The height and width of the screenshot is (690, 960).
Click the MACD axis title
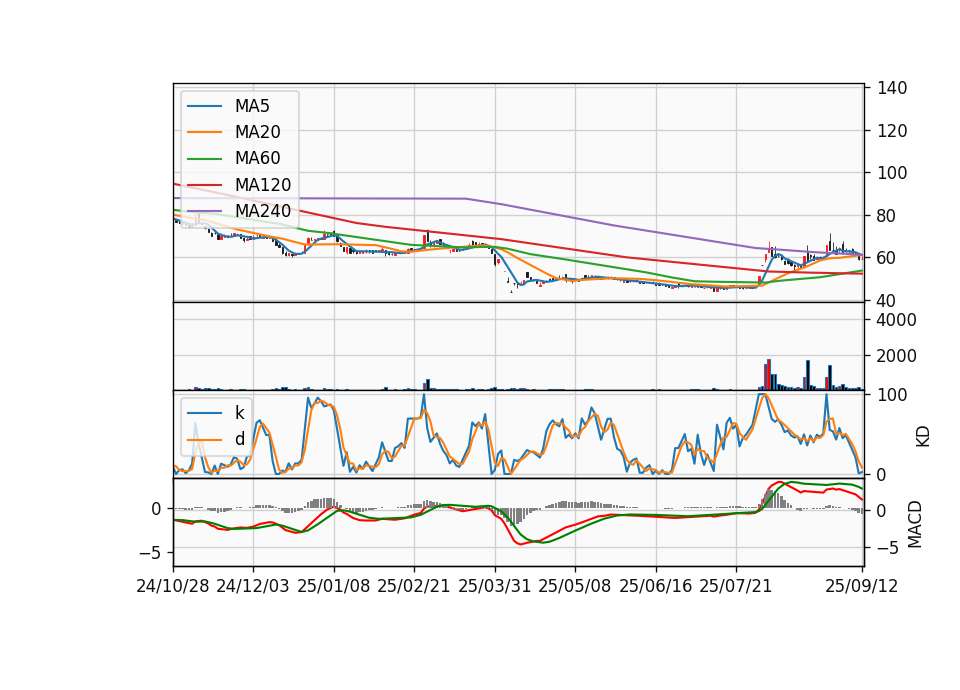(x=915, y=525)
